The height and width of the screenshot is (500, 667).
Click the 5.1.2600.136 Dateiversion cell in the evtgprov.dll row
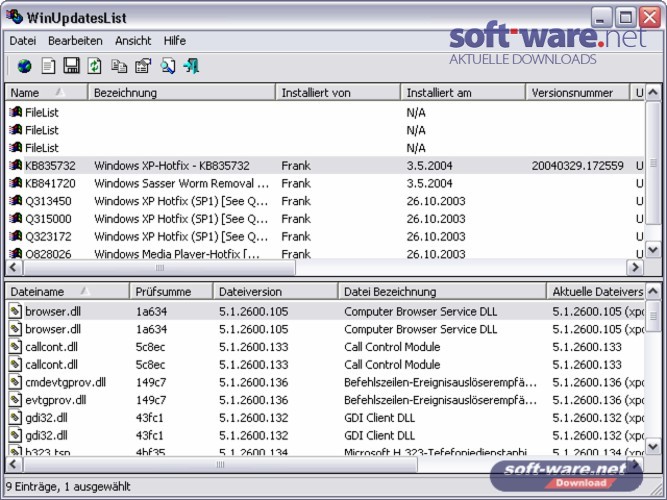254,400
